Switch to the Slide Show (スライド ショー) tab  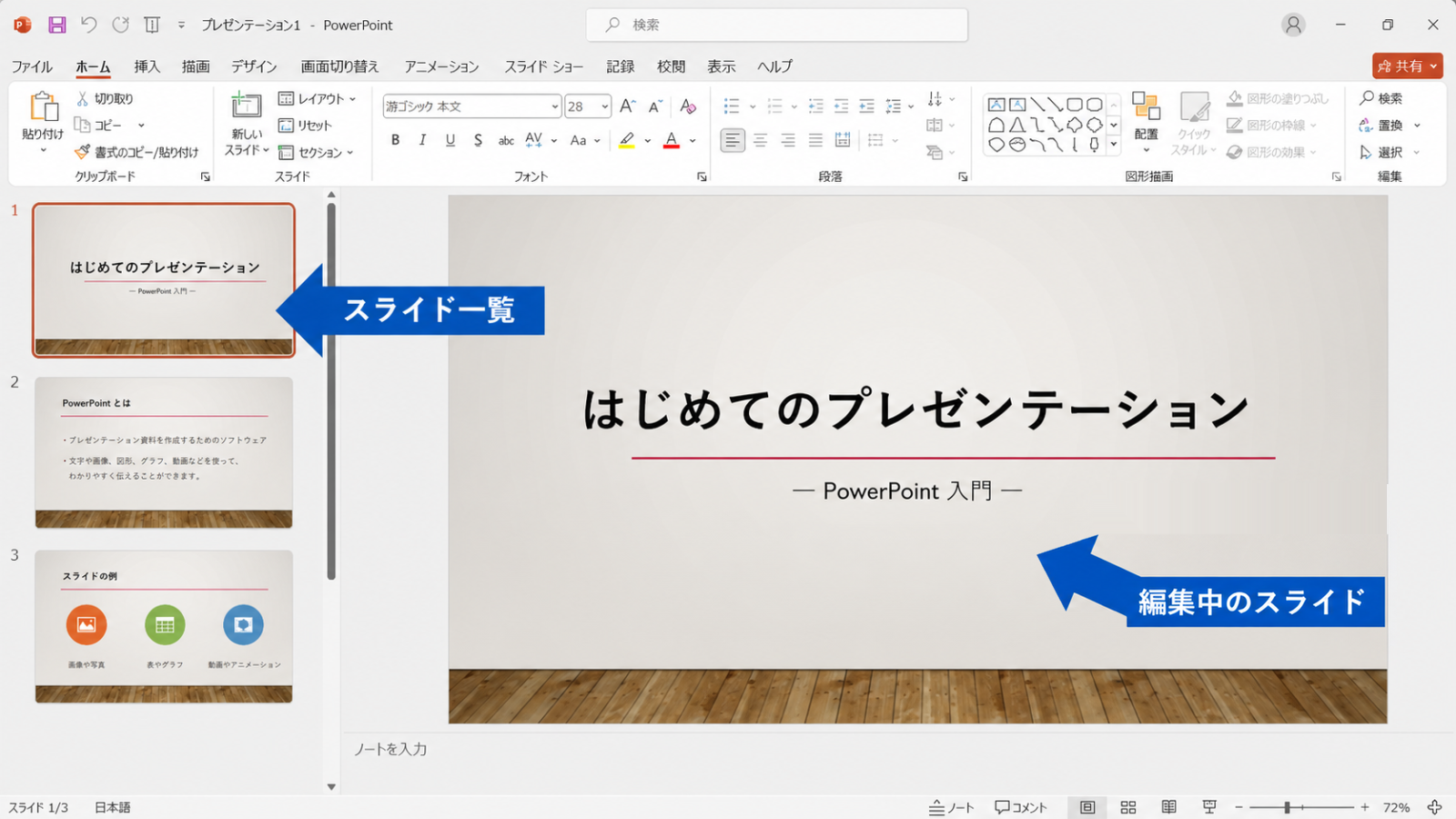click(544, 66)
